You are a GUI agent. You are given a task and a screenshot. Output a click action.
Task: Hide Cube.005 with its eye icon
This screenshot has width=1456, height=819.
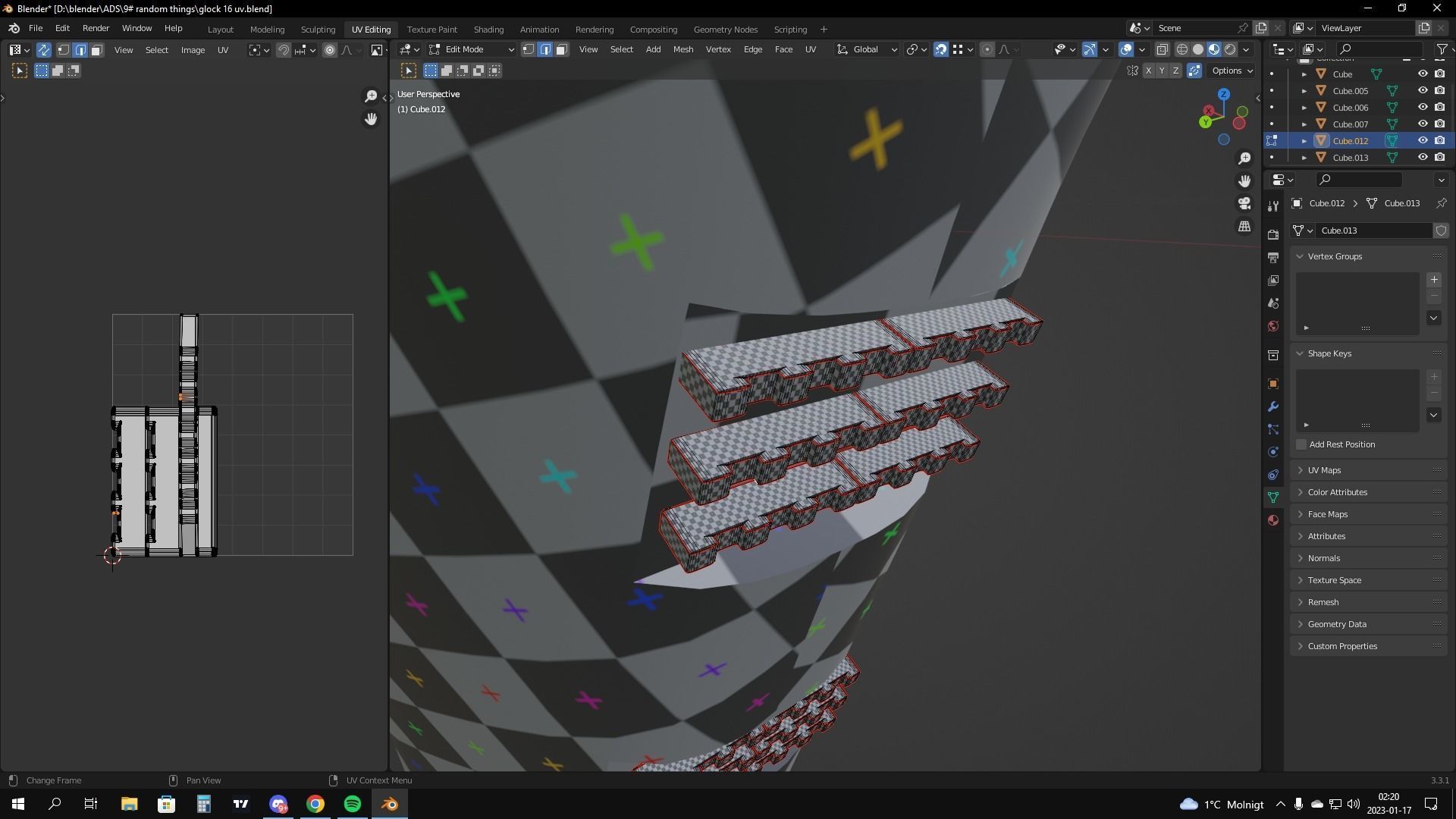pos(1423,91)
